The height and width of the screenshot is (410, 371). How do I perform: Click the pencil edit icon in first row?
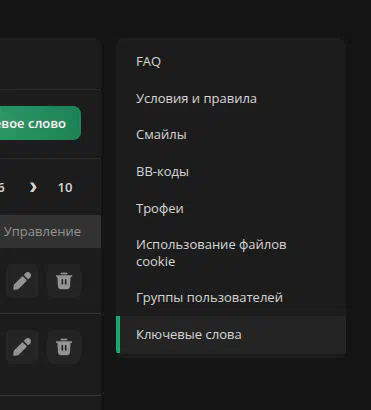coord(22,281)
